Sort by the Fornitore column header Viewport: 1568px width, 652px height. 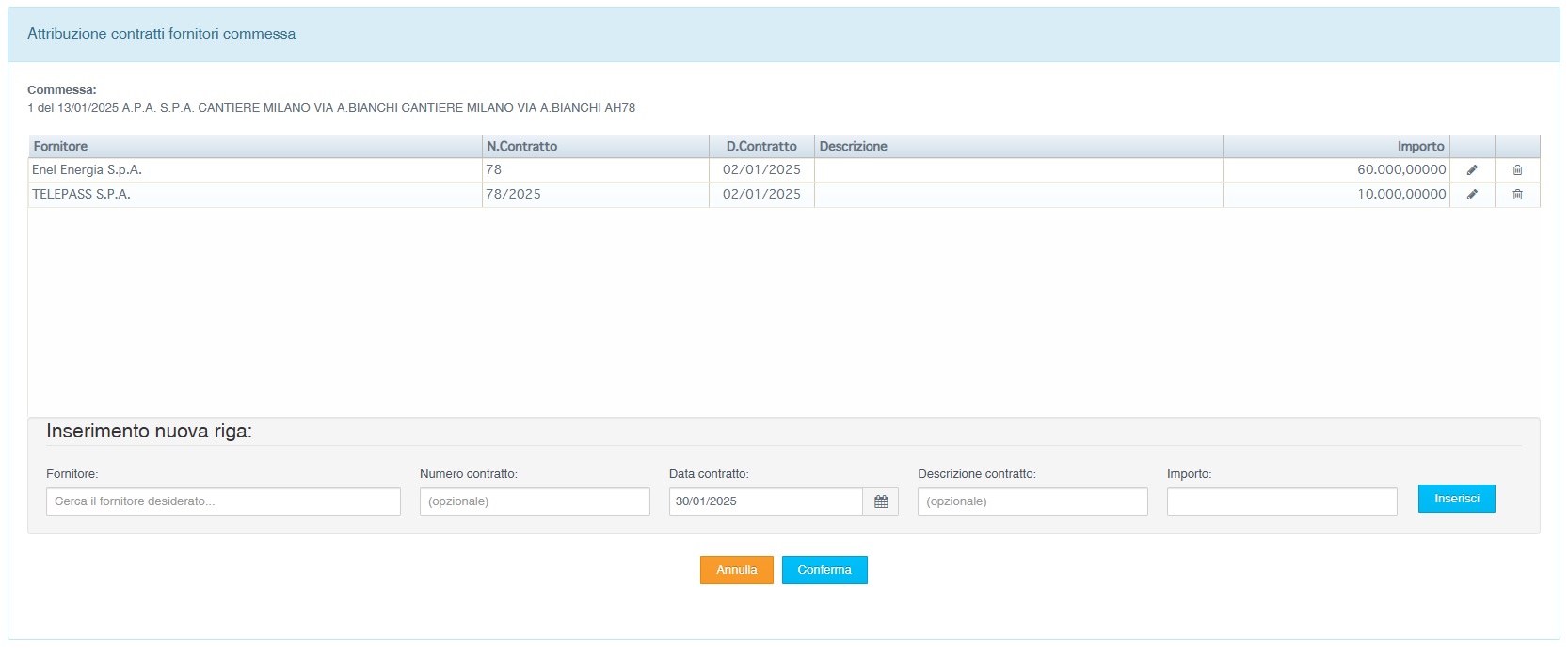[61, 147]
